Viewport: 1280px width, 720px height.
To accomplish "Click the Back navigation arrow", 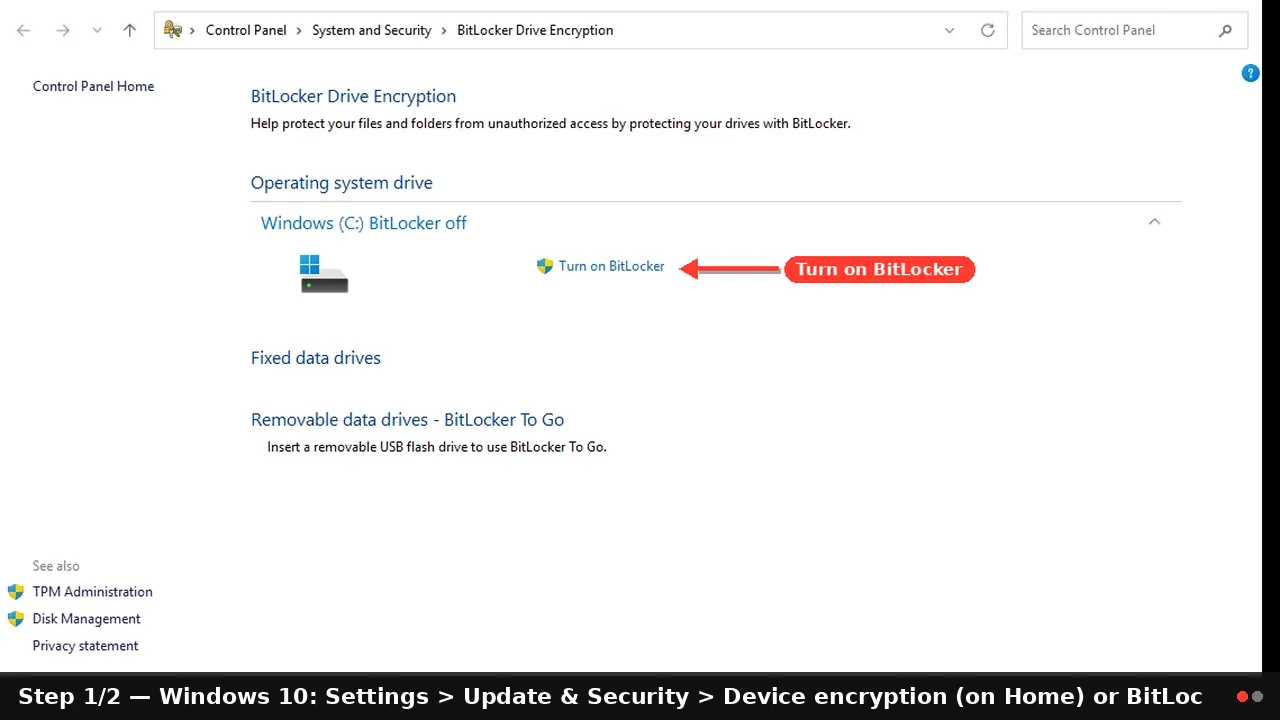I will pyautogui.click(x=24, y=31).
